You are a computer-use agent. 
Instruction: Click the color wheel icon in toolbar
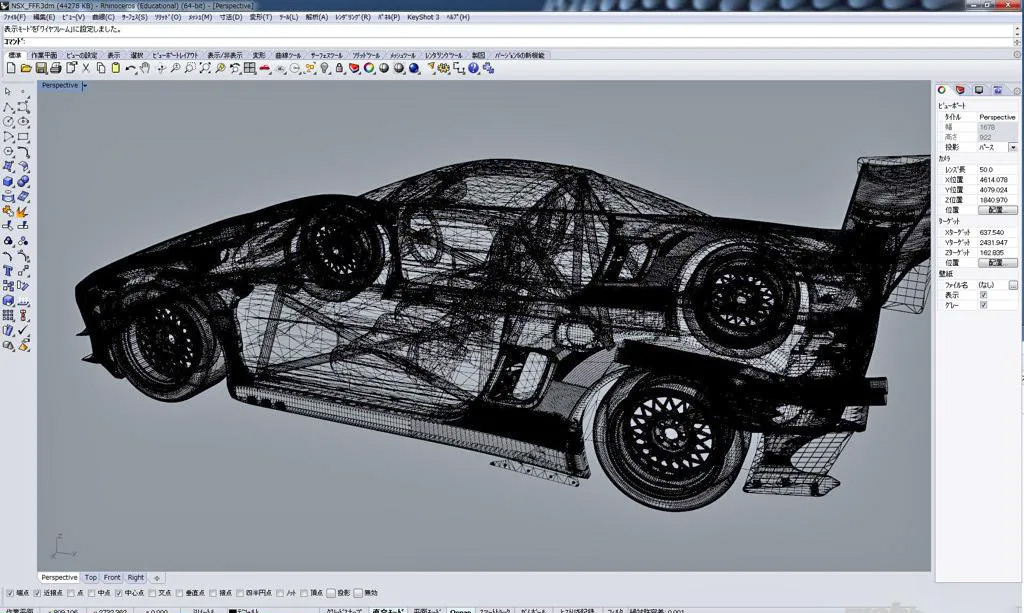[369, 68]
